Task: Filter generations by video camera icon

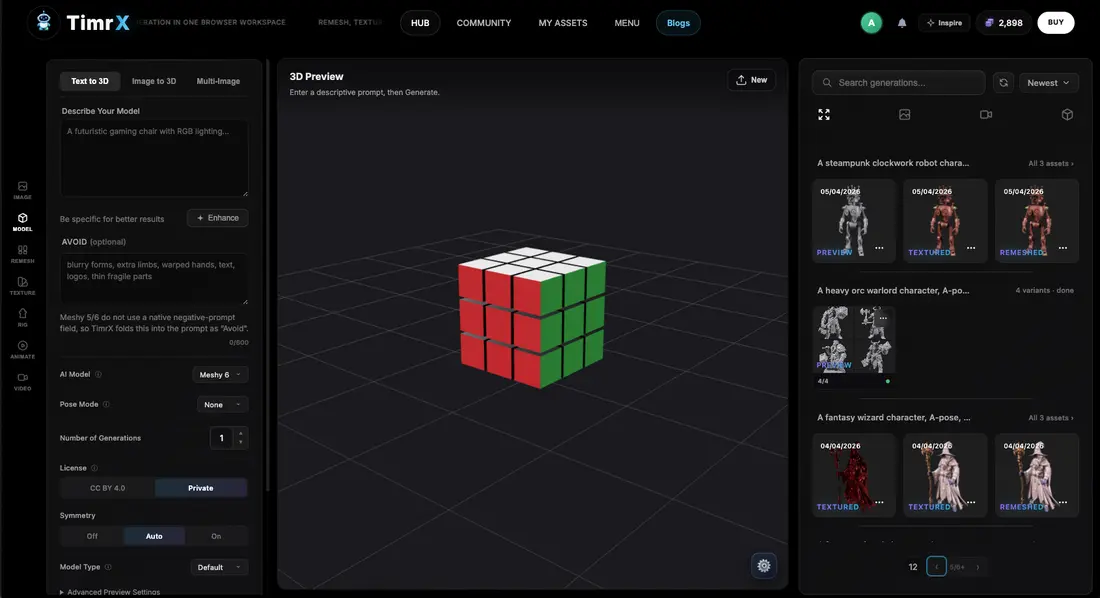Action: tap(986, 114)
